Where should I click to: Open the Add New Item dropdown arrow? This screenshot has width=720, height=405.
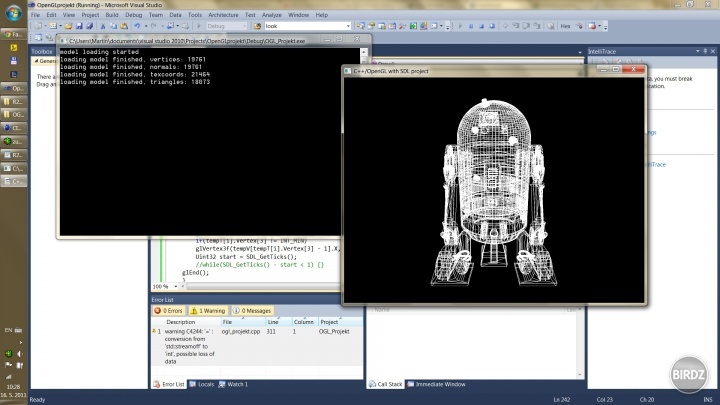point(60,26)
